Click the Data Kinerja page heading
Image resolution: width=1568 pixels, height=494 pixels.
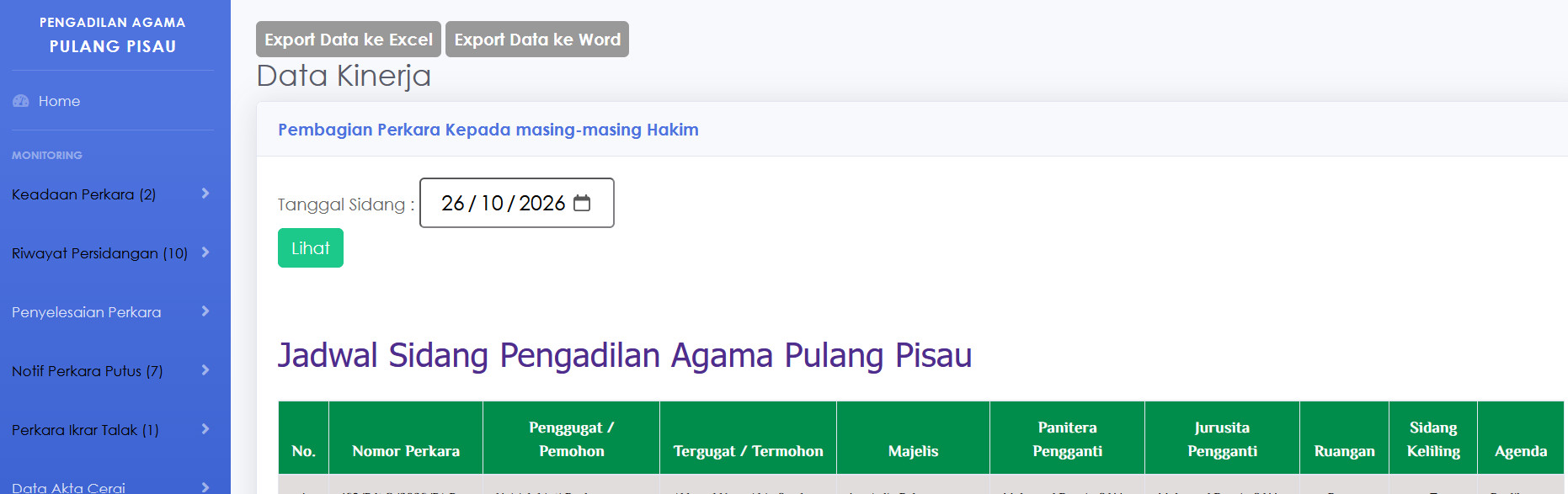(344, 76)
